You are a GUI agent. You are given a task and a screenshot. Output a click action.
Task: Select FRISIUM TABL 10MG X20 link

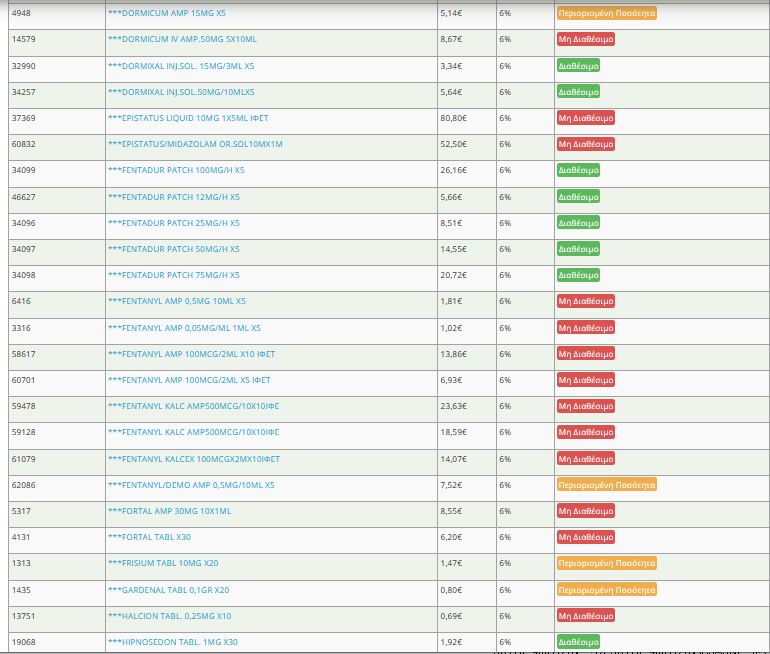click(162, 563)
